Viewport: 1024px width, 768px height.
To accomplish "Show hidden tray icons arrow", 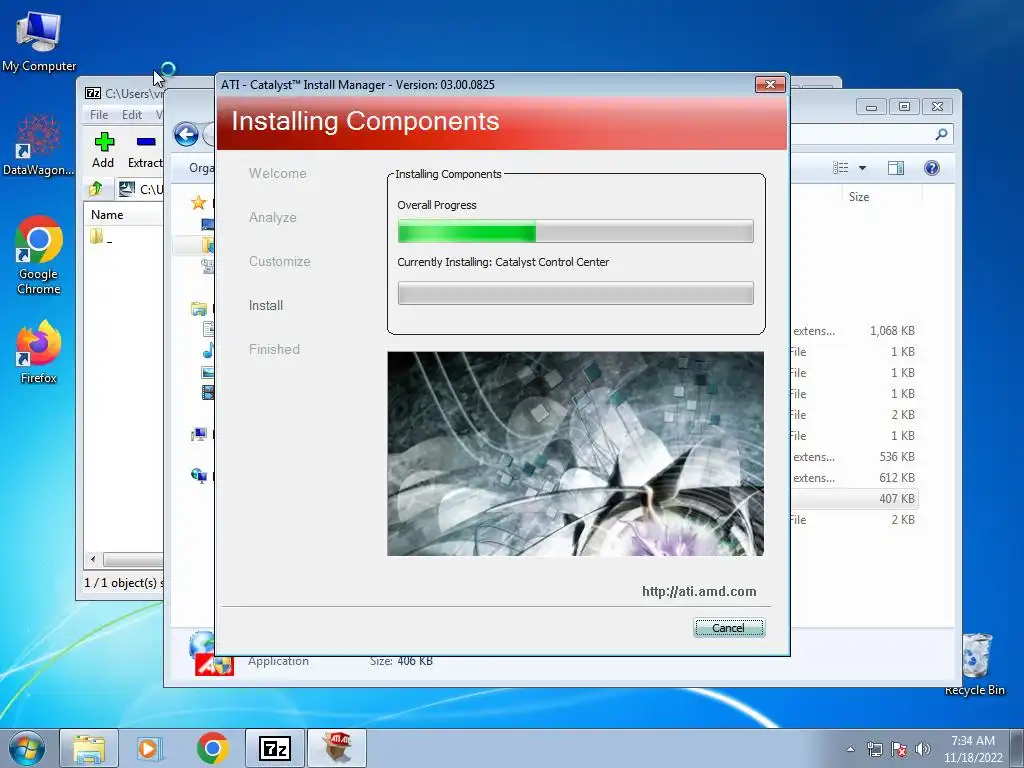I will 850,749.
